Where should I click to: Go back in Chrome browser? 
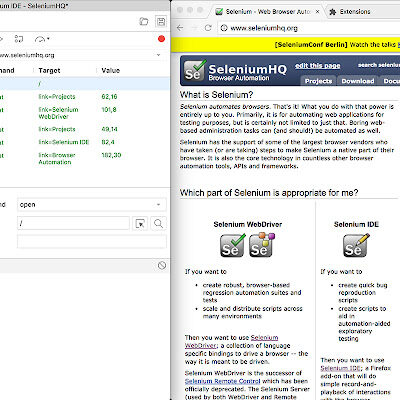coord(180,28)
